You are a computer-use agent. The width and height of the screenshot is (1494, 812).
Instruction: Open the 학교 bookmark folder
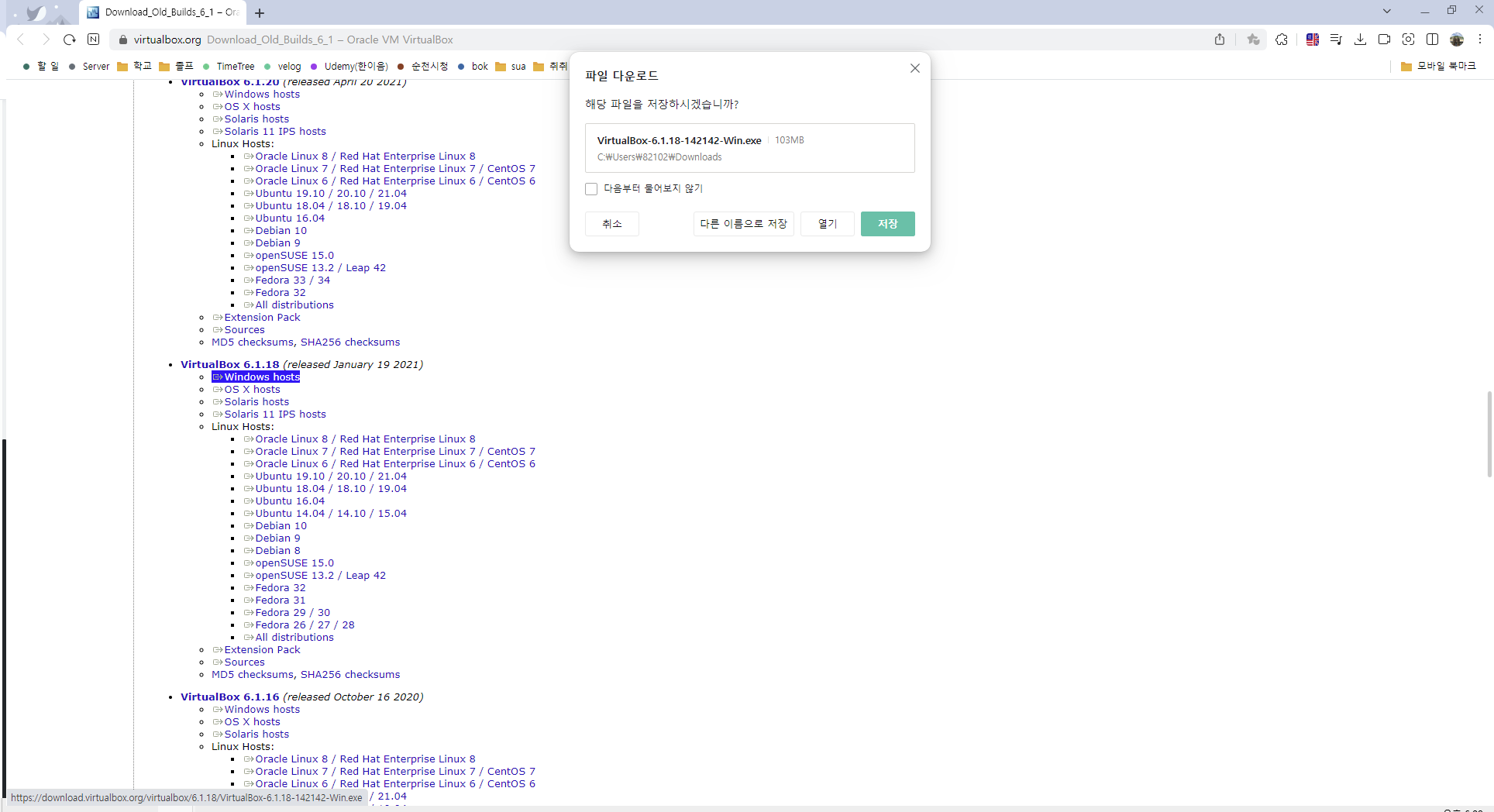tap(134, 67)
